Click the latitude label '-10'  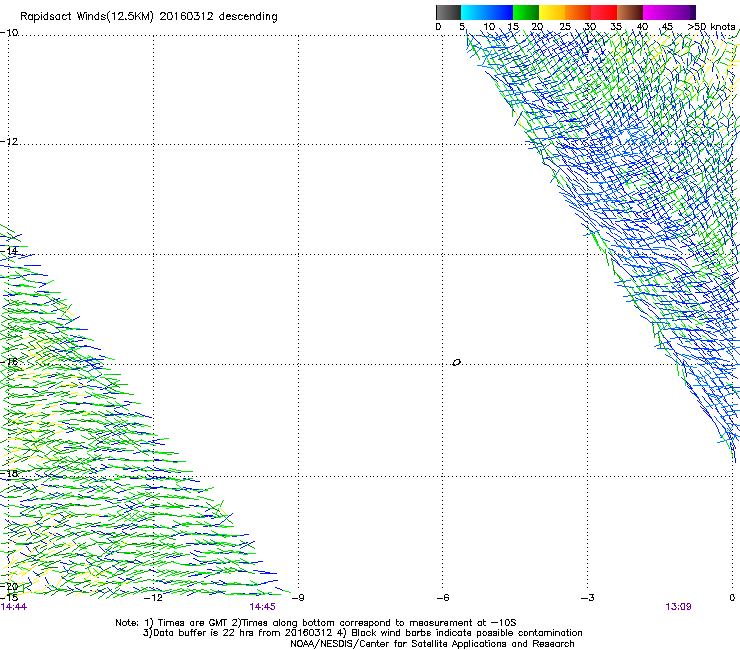point(9,32)
